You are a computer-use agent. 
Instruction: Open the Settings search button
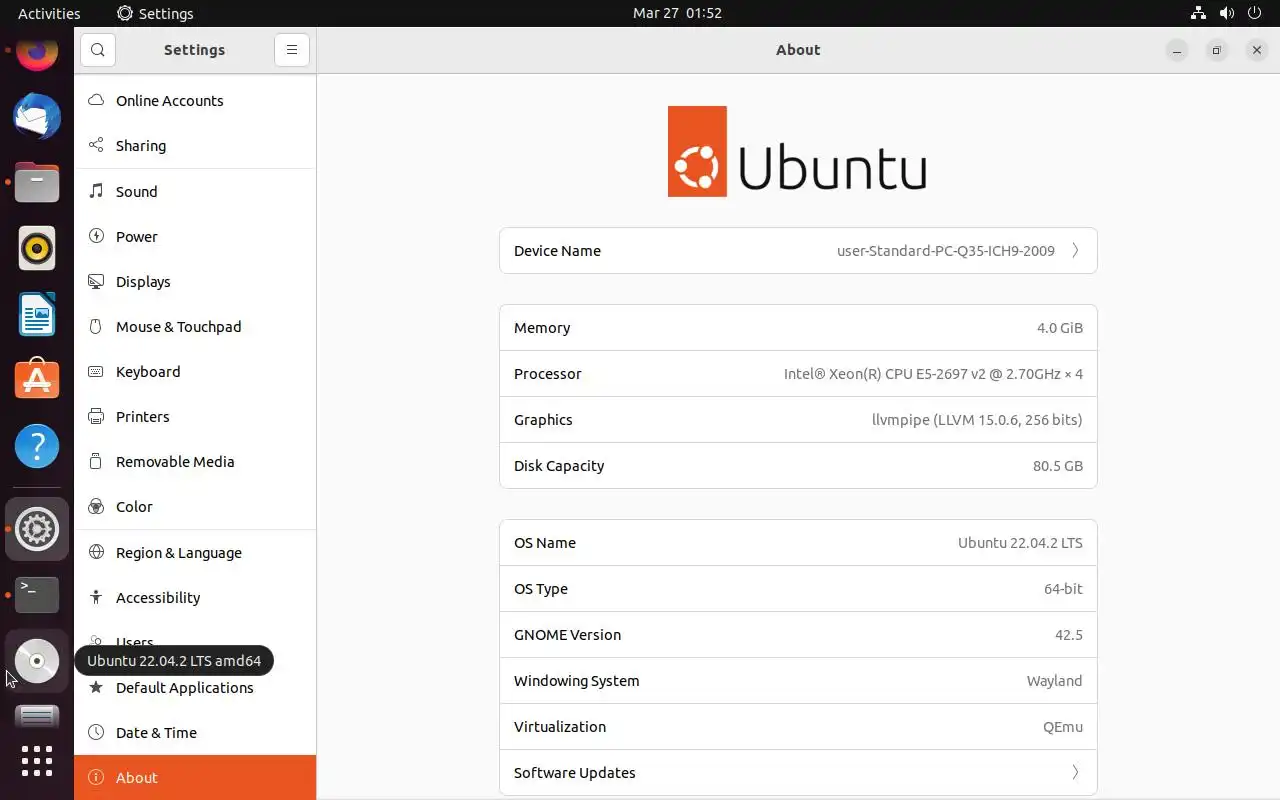(97, 50)
